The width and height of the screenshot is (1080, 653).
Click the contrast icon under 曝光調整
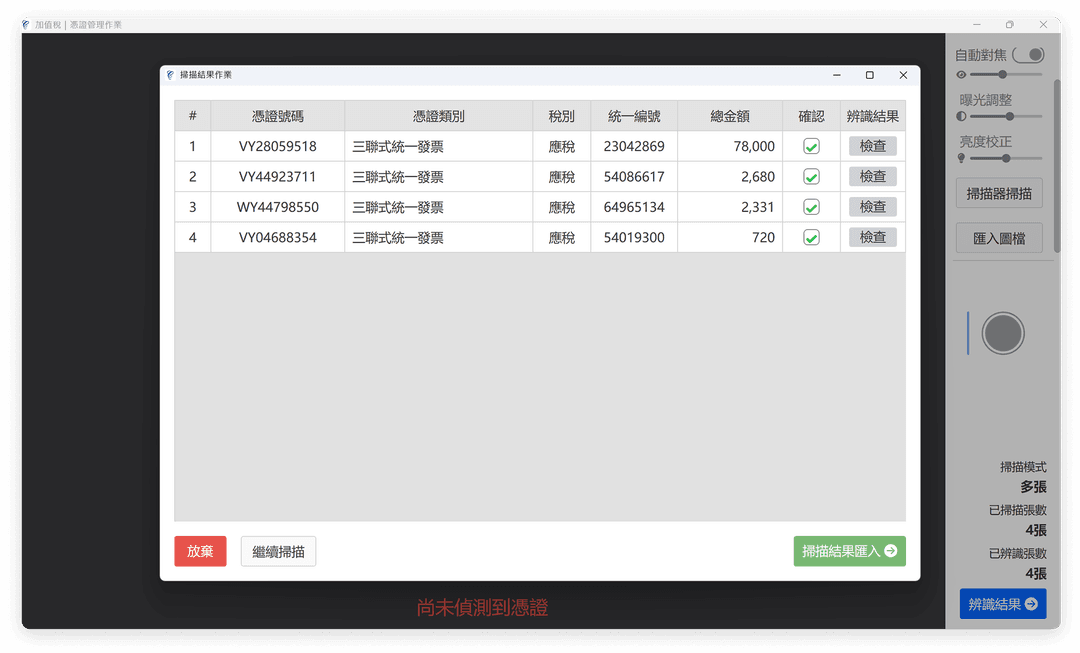tap(961, 116)
